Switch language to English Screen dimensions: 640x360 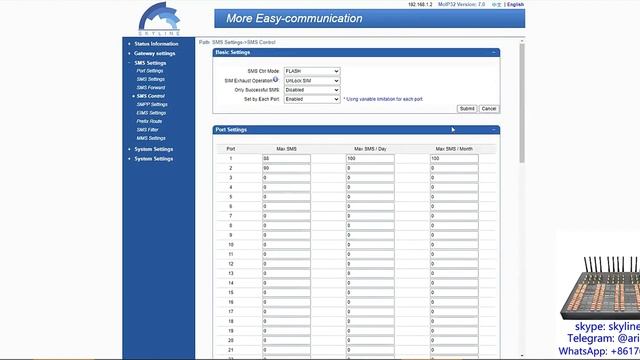pyautogui.click(x=516, y=4)
